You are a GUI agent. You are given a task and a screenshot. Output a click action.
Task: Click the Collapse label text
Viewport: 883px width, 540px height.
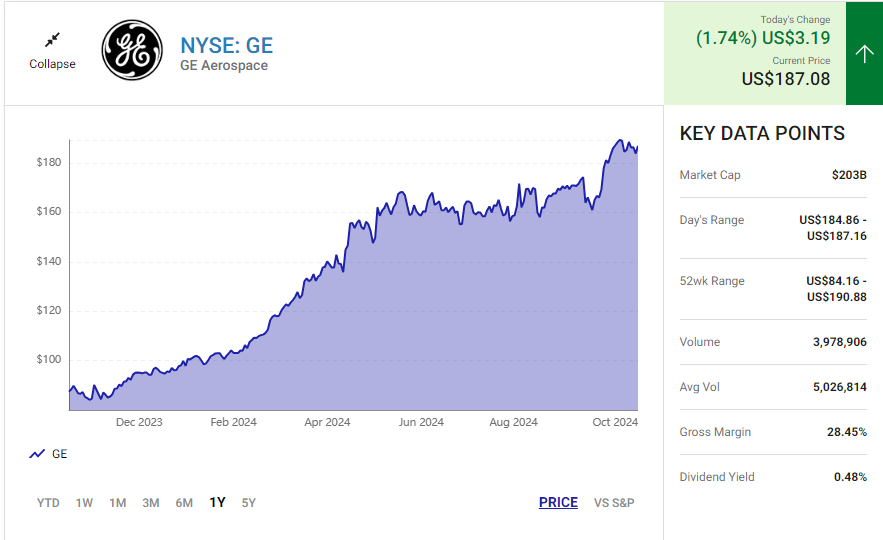pyautogui.click(x=52, y=64)
